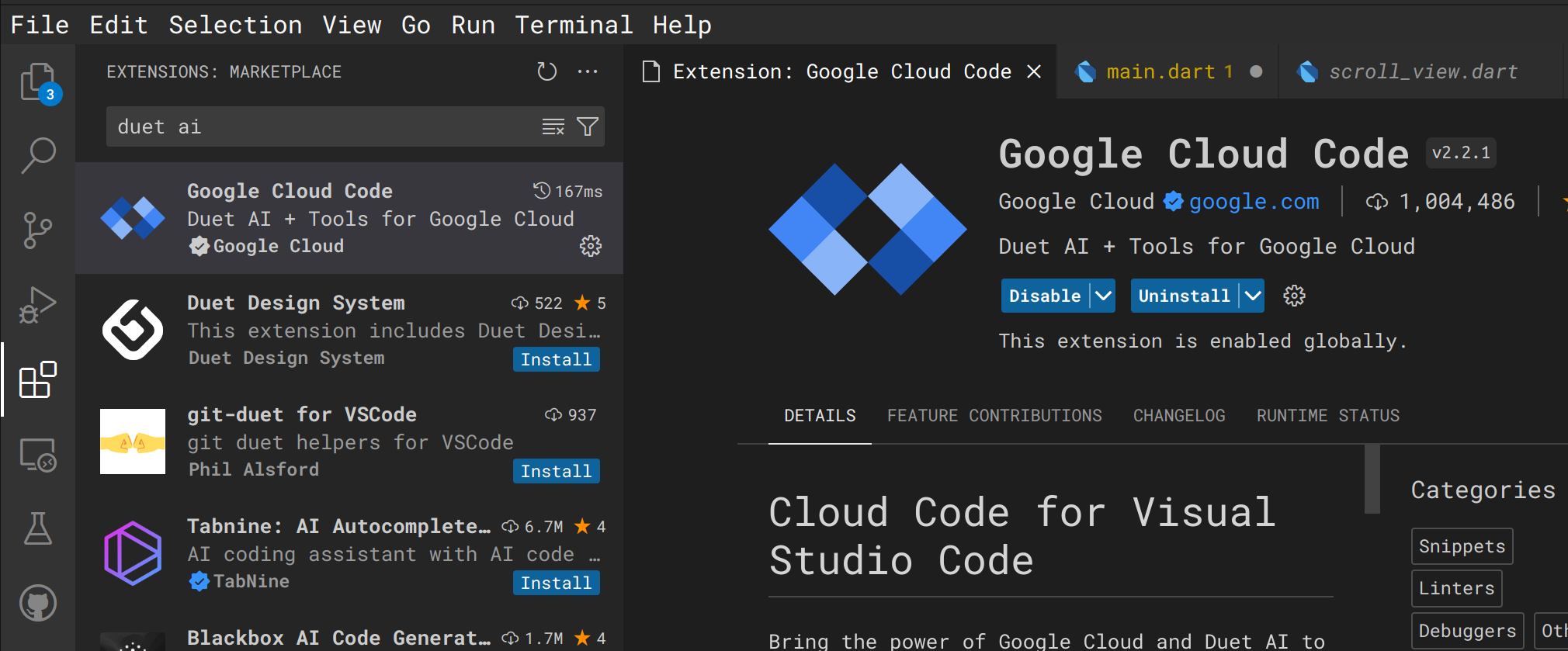
Task: Close the Extension: Google Cloud Code tab
Action: pyautogui.click(x=1034, y=71)
